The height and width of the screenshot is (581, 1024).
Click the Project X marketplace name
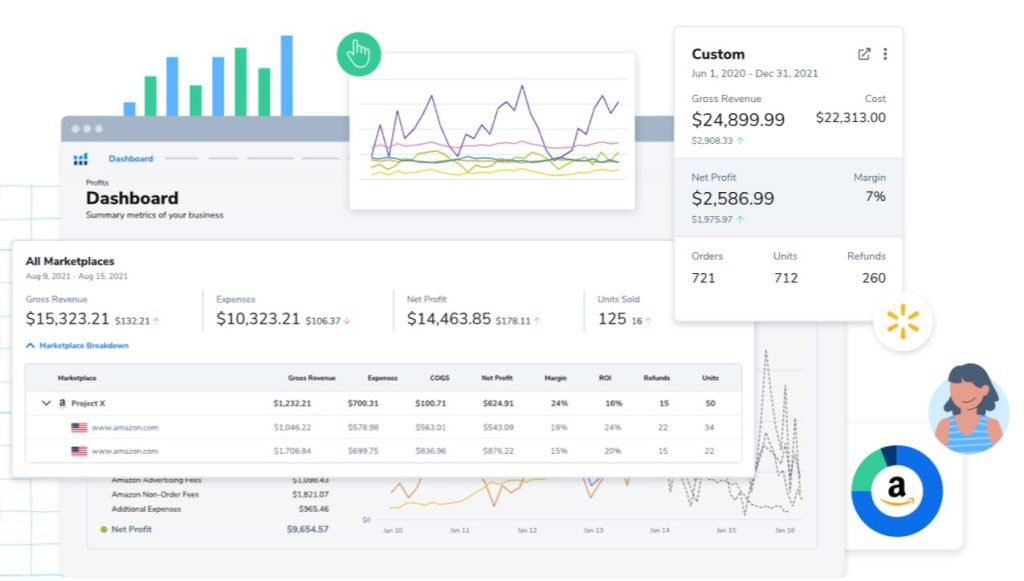88,403
